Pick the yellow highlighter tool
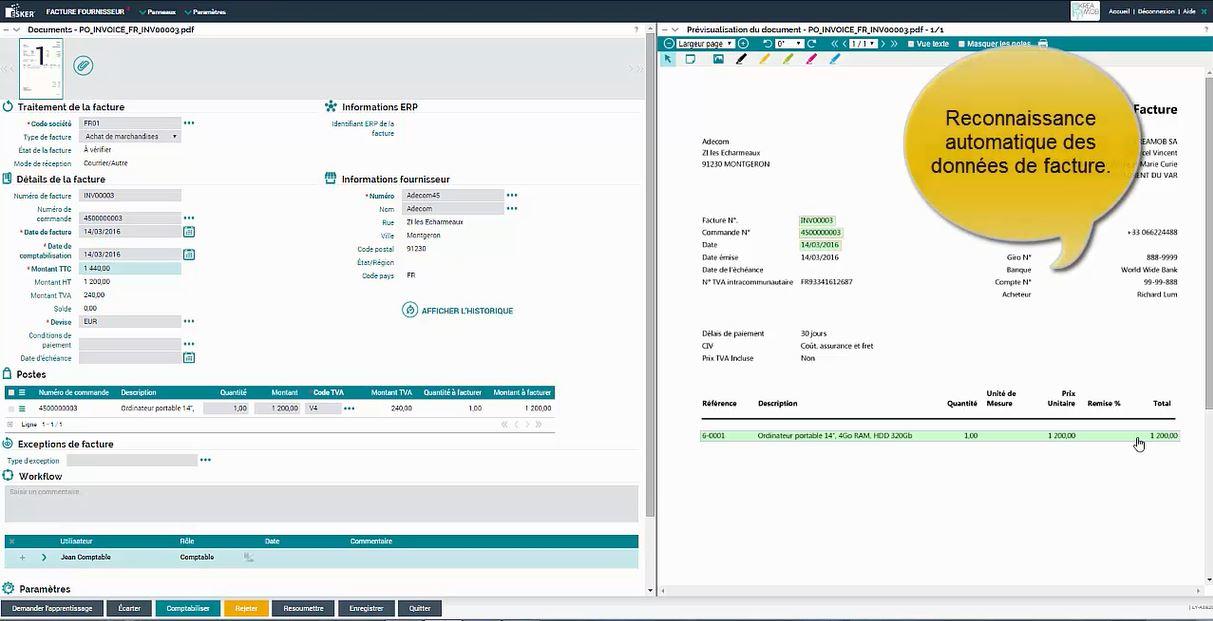The image size is (1213, 621). (765, 59)
